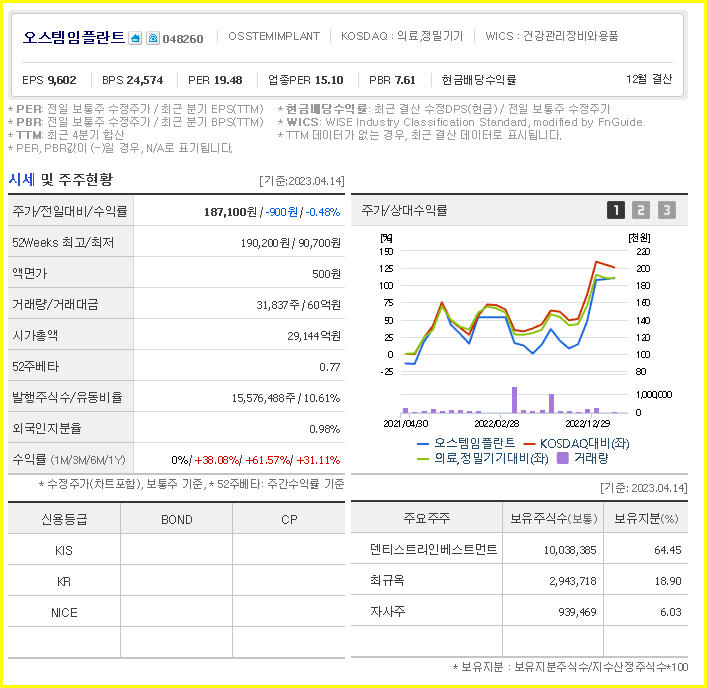Select the 의료,정밀기기대비(좌) green legend entry

click(482, 459)
